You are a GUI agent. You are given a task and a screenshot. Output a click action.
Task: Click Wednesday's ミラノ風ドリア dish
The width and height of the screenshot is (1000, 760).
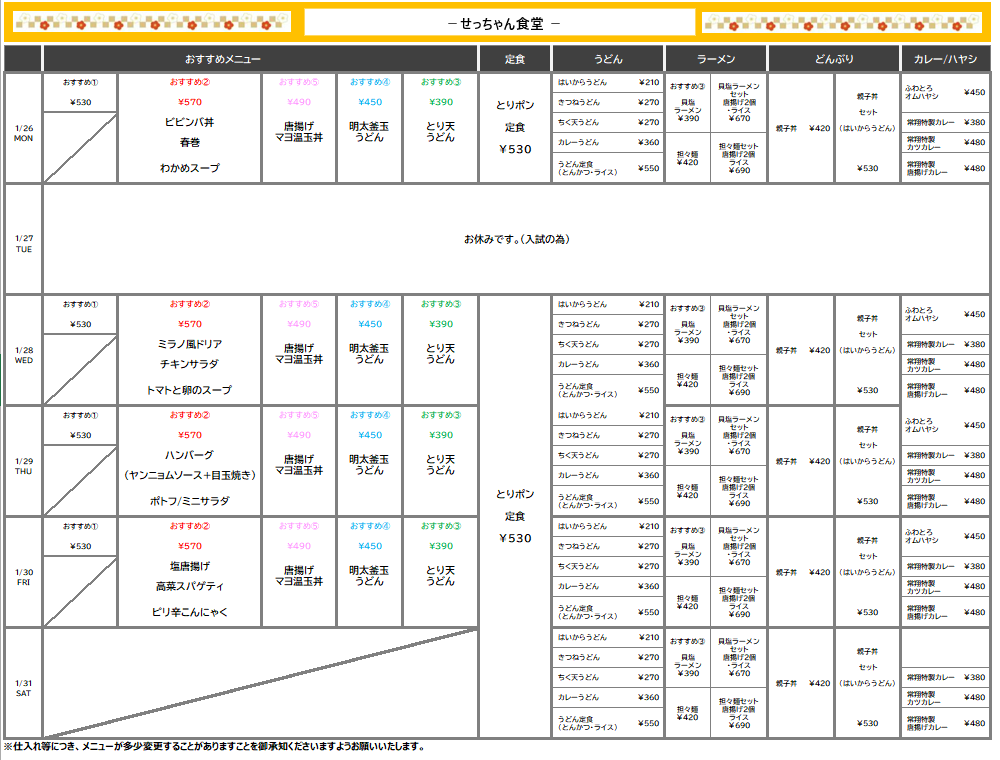[189, 344]
